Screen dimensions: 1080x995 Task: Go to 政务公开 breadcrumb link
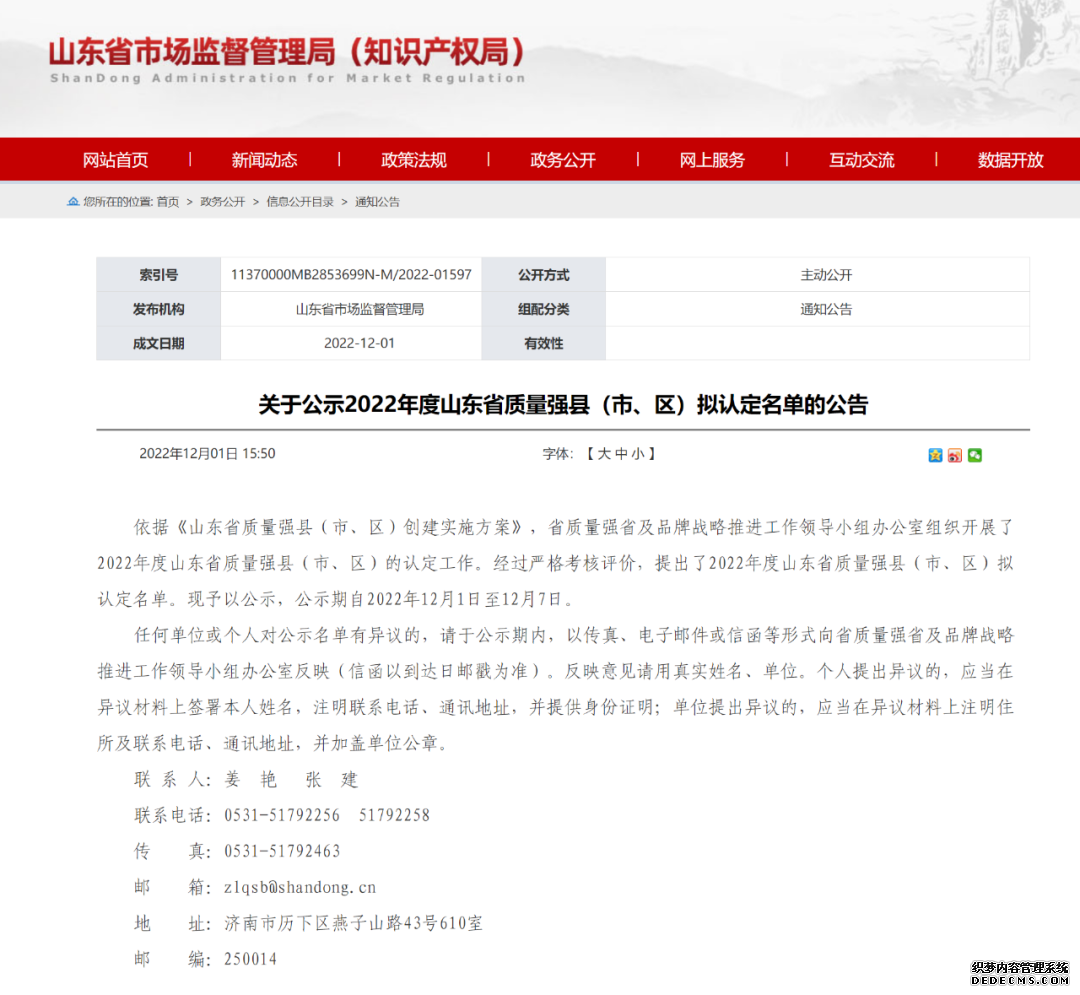[222, 202]
